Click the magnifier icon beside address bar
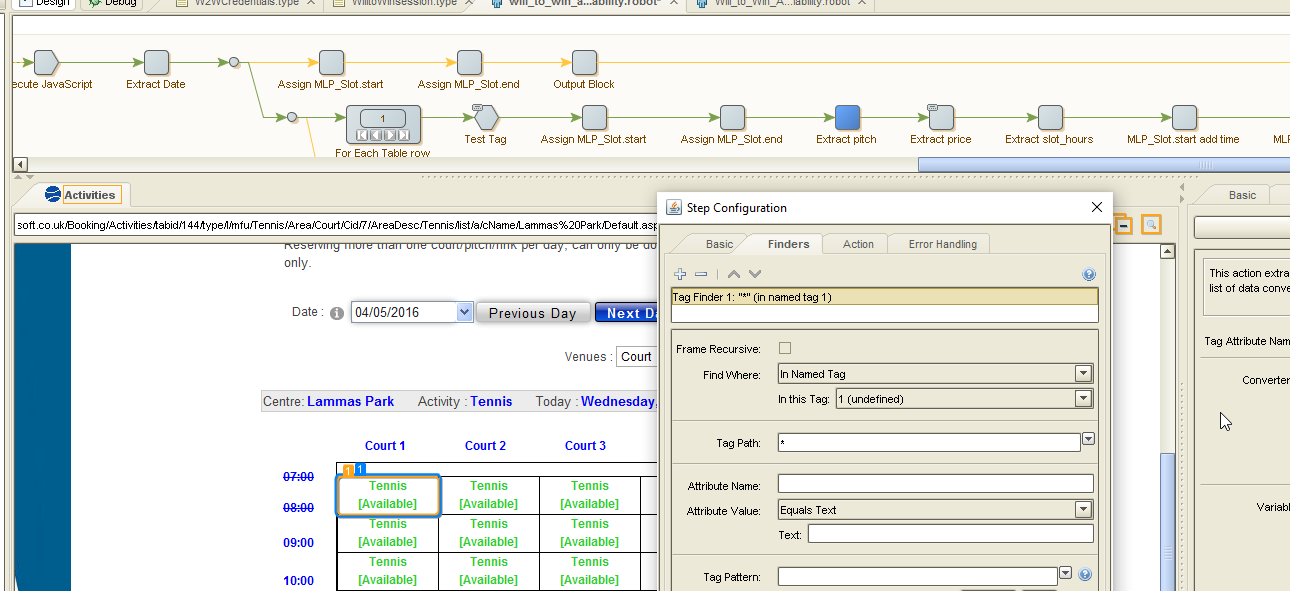The width and height of the screenshot is (1290, 591). coord(1152,224)
